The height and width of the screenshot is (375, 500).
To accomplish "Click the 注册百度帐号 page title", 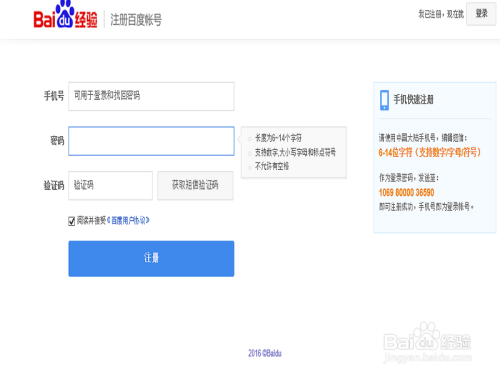I will [136, 20].
